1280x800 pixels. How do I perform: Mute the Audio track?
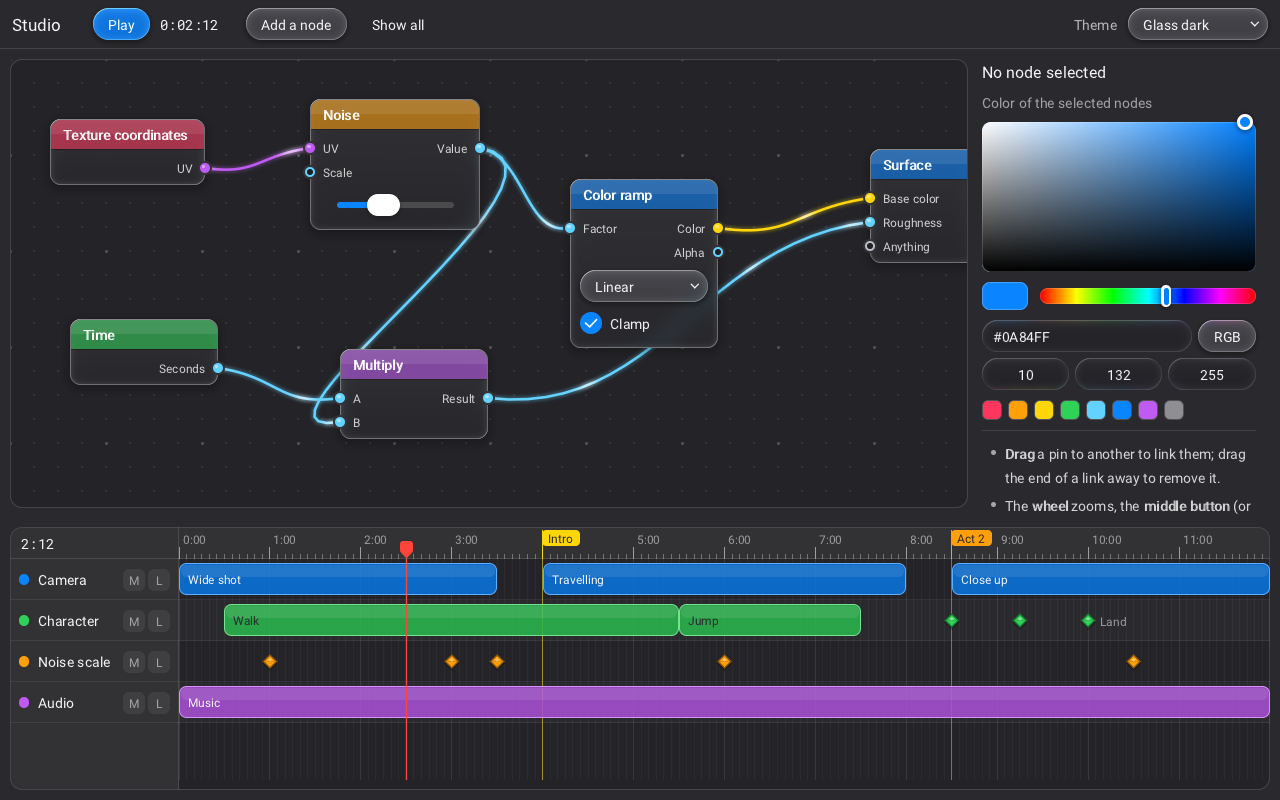(133, 703)
